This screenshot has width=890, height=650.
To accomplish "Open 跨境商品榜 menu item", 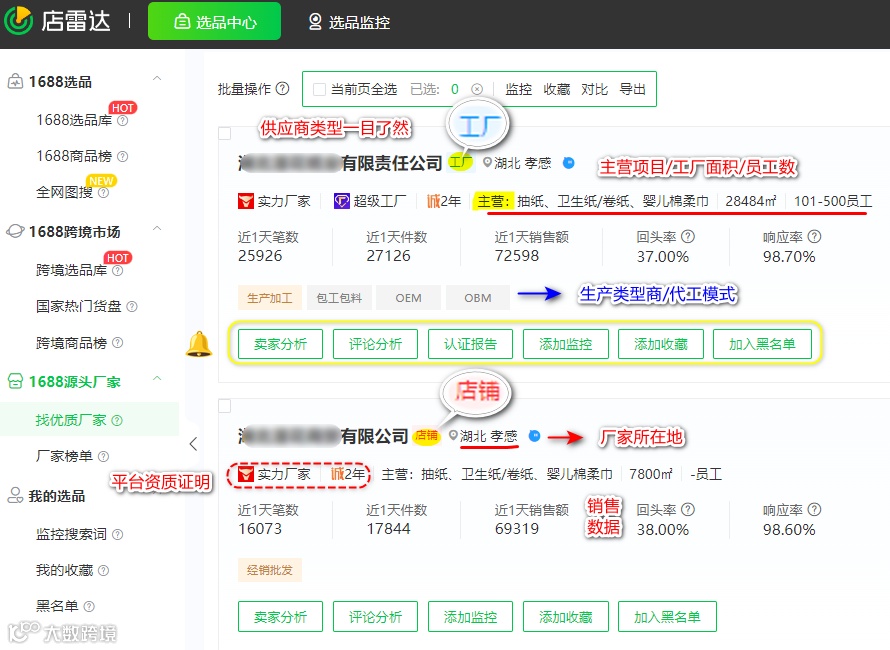I will (x=72, y=343).
